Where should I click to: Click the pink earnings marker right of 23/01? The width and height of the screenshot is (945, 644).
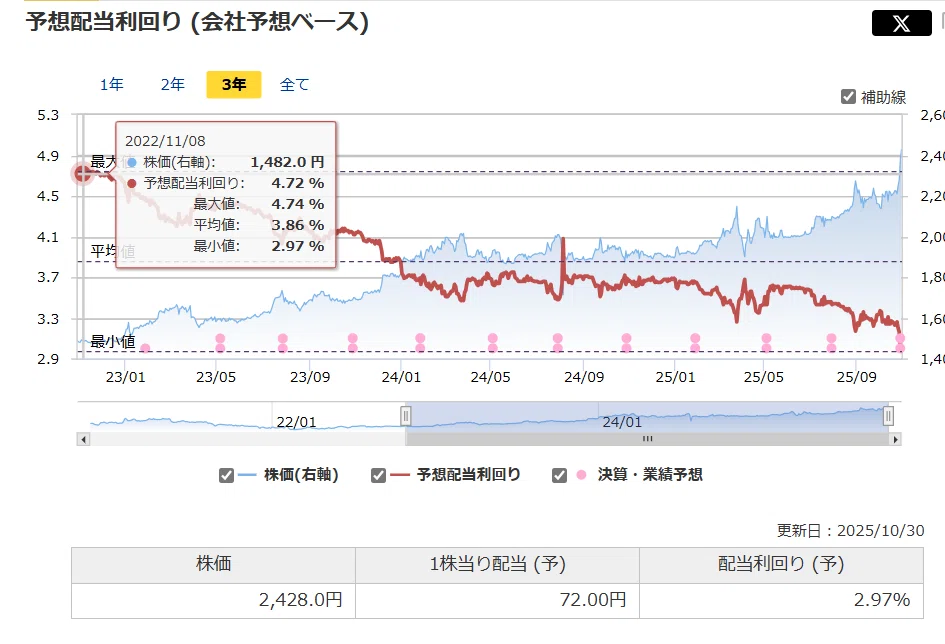click(145, 348)
